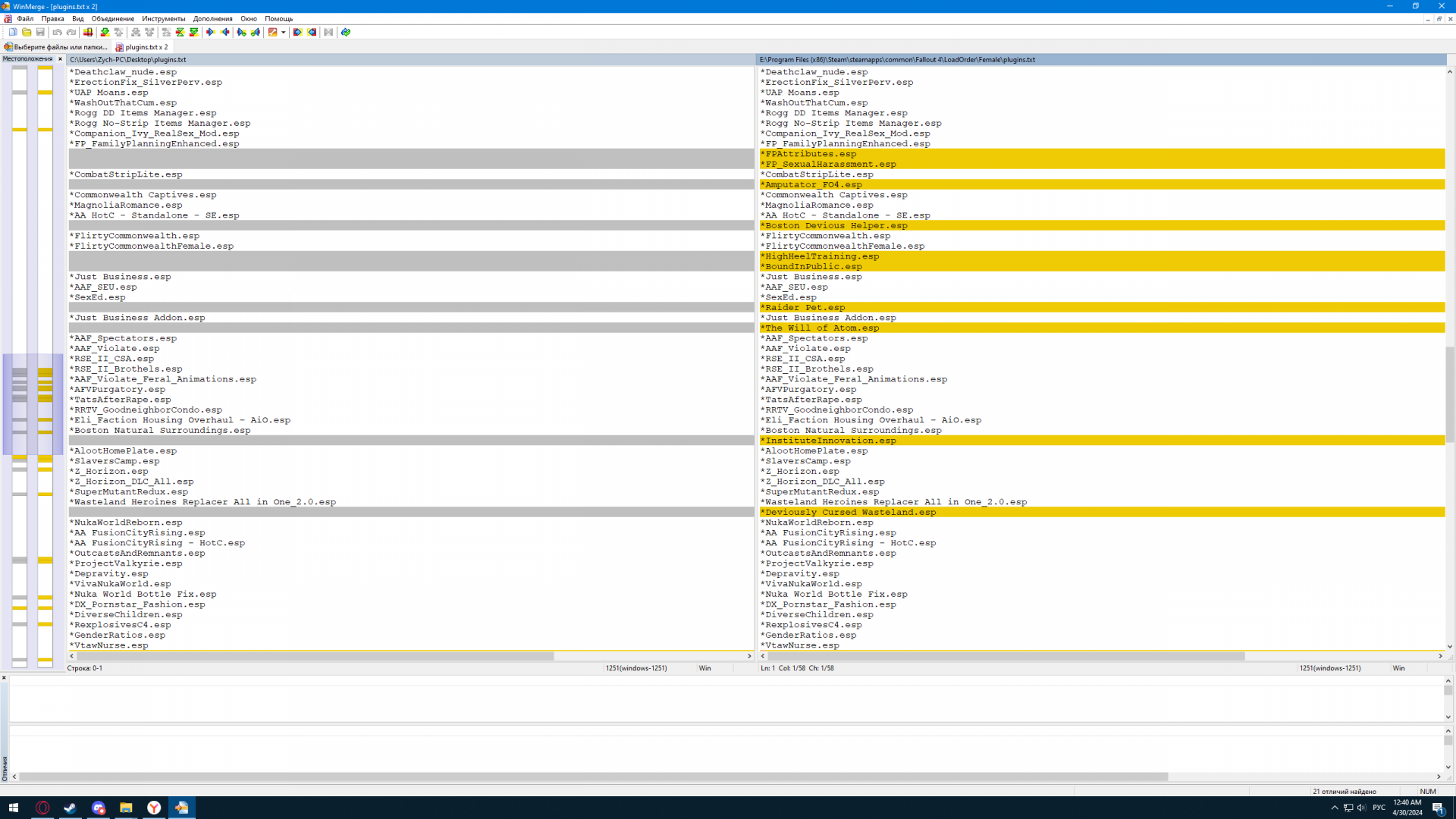Expand the Options toolbar dropdown arrow

click(x=284, y=32)
